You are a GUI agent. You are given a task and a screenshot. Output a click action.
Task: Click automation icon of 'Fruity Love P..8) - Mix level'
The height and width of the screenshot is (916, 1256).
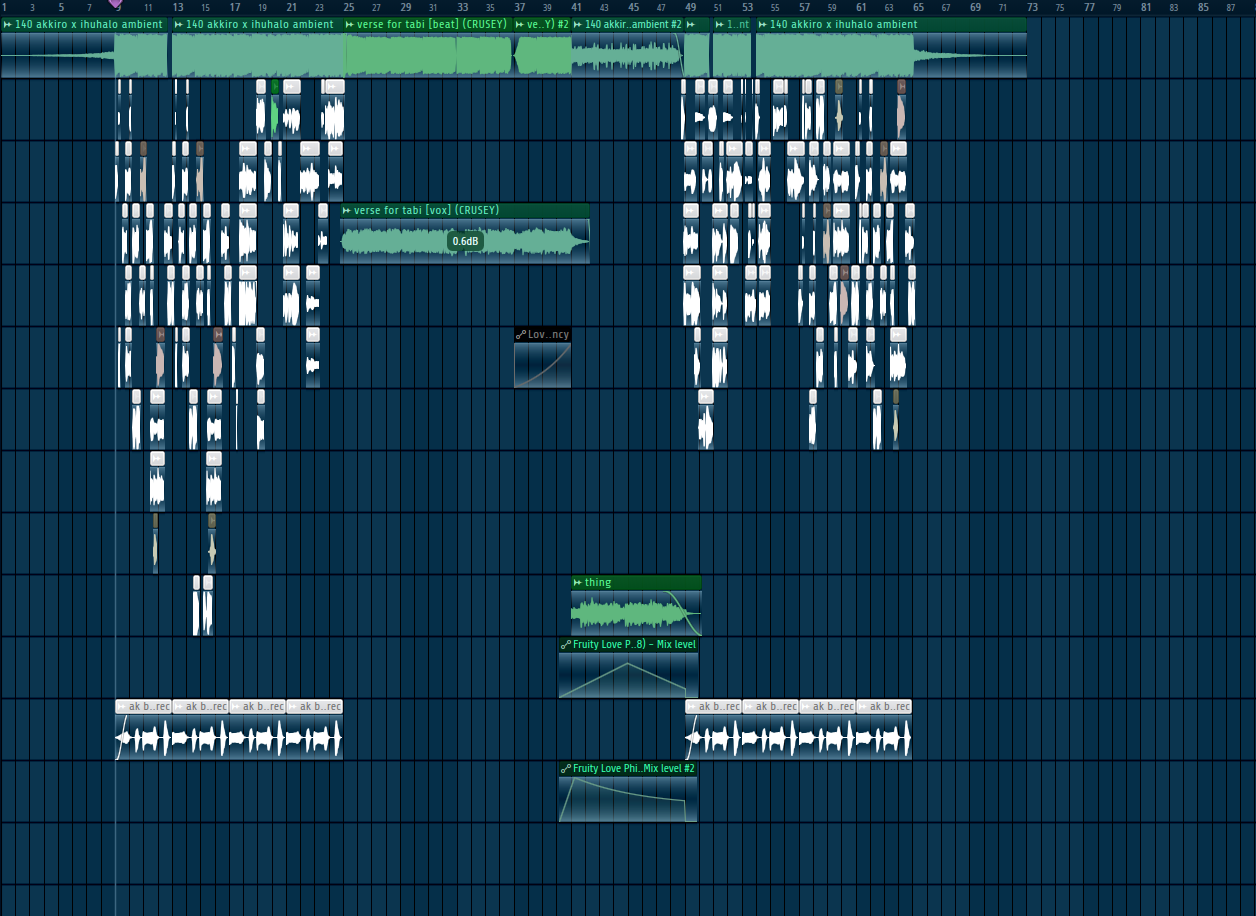(565, 645)
